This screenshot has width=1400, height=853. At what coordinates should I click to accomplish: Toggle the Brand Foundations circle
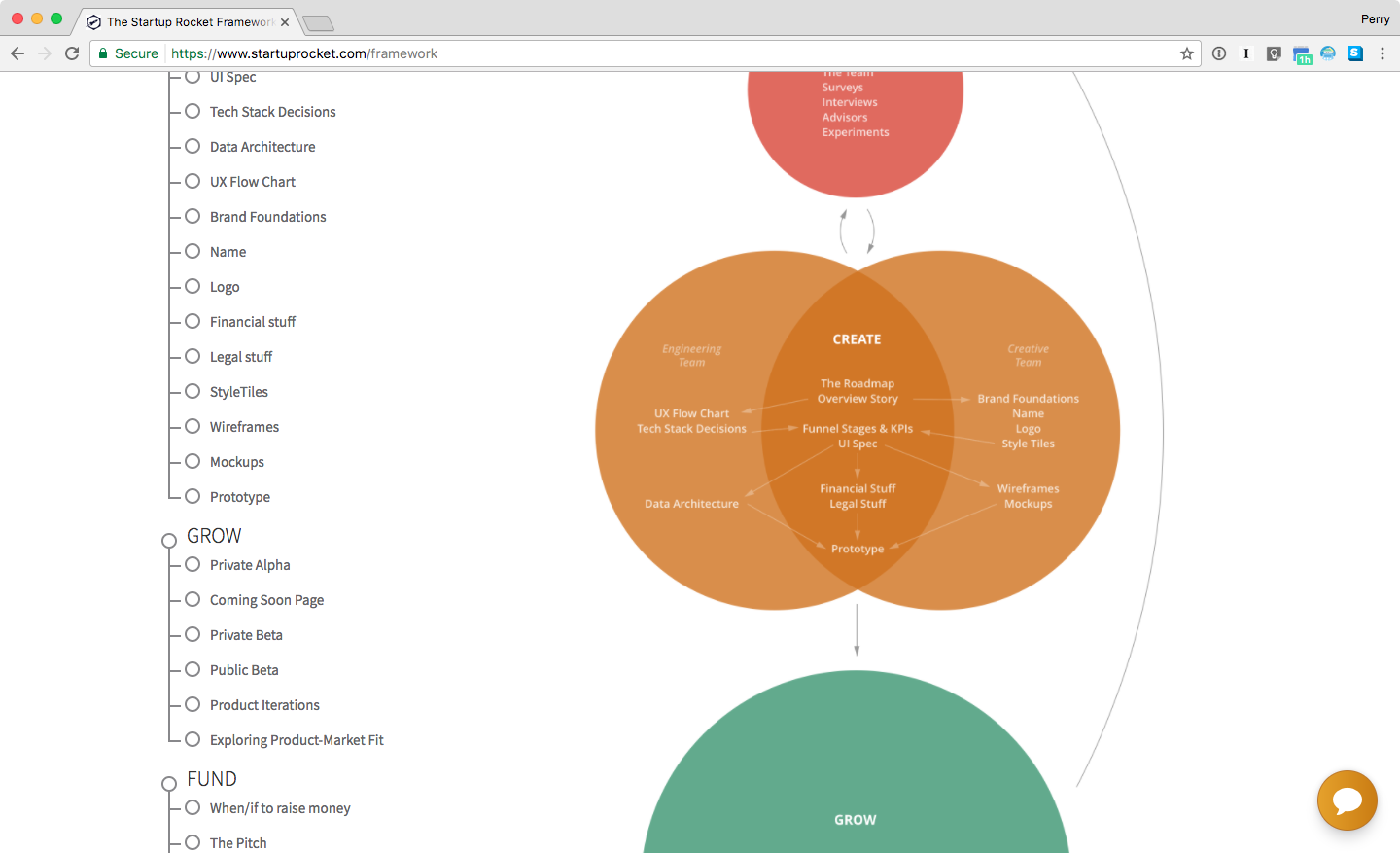point(192,216)
